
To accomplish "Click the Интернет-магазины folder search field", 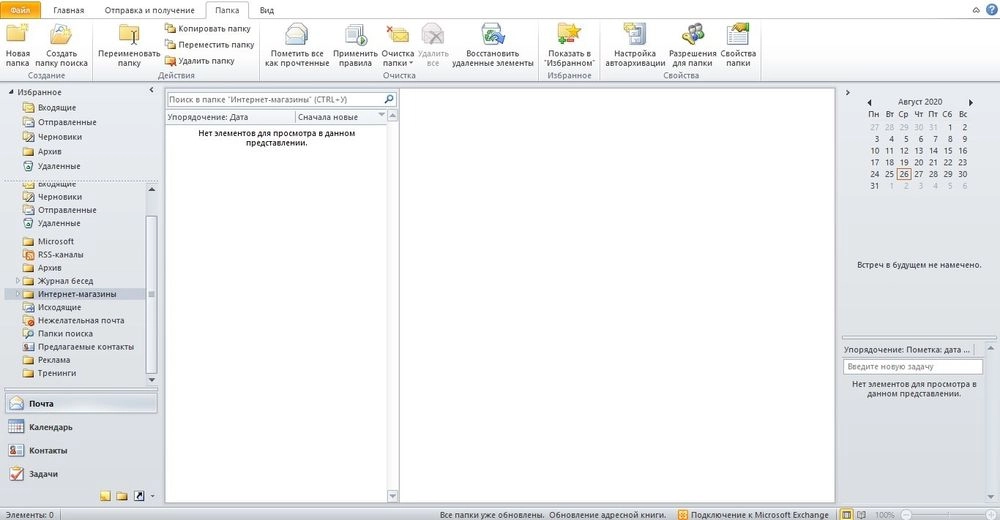I will (x=275, y=100).
